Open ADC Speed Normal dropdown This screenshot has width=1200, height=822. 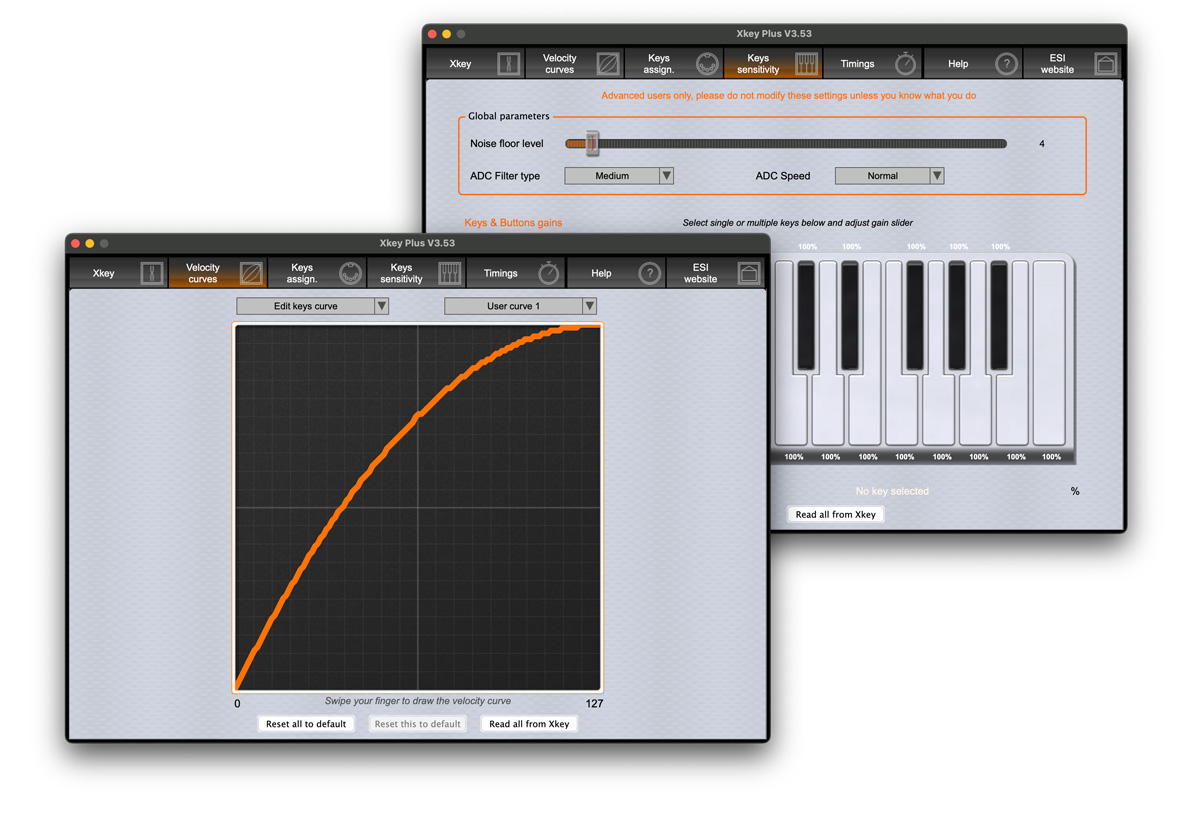coord(889,176)
